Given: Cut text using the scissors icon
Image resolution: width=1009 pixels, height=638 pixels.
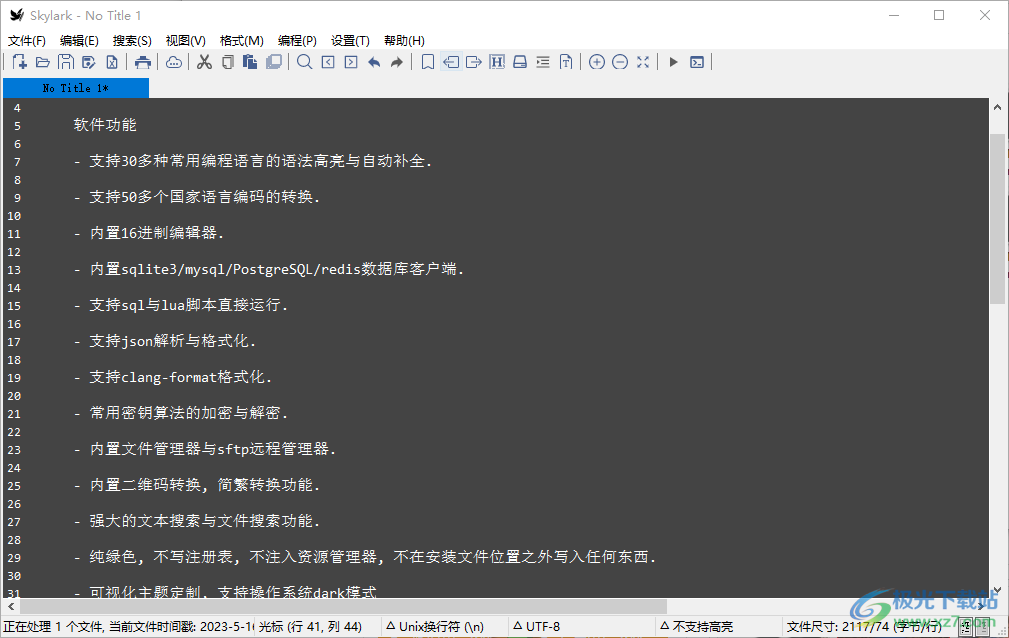Looking at the screenshot, I should pos(203,61).
